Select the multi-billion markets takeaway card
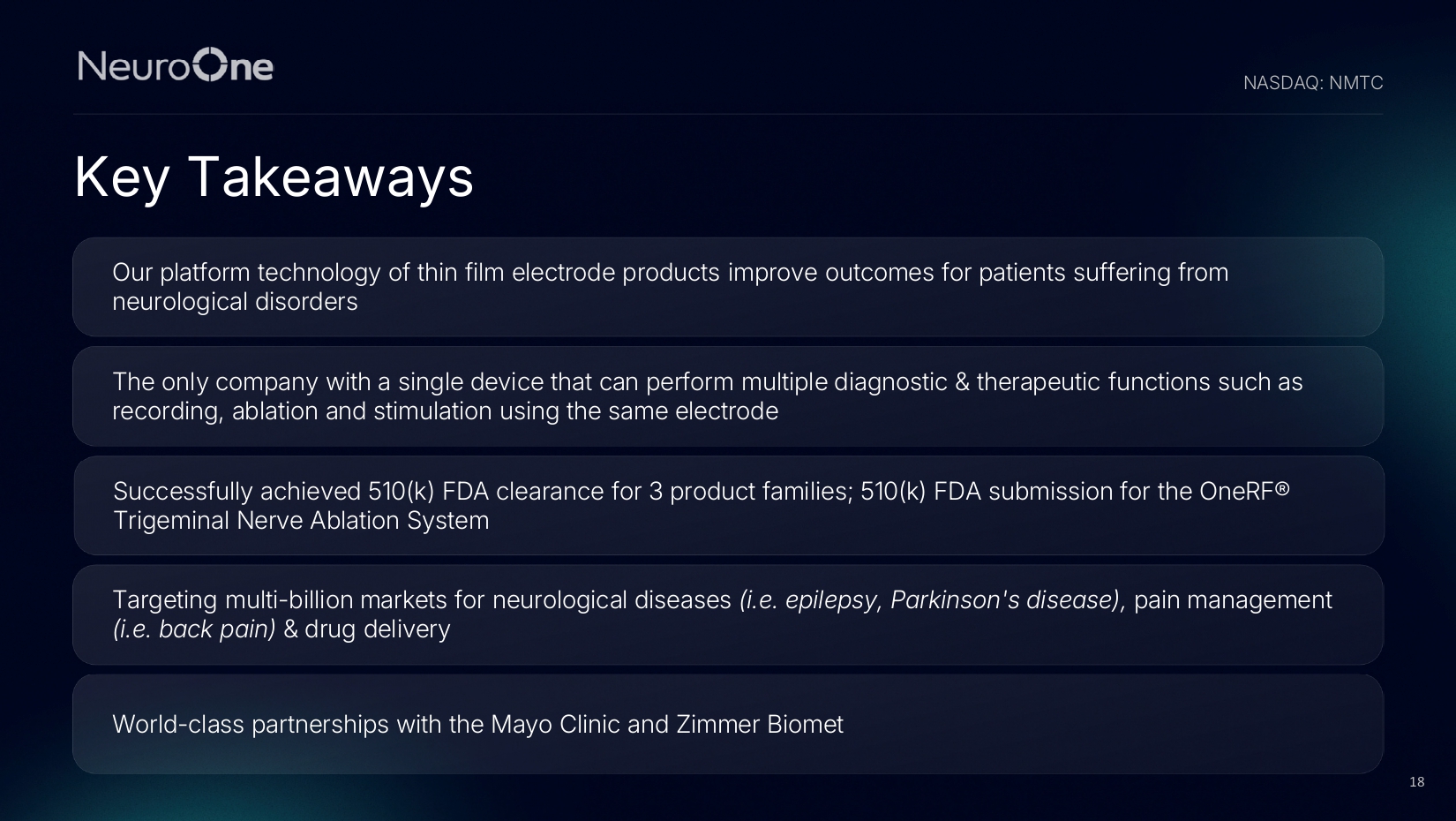 [x=727, y=614]
